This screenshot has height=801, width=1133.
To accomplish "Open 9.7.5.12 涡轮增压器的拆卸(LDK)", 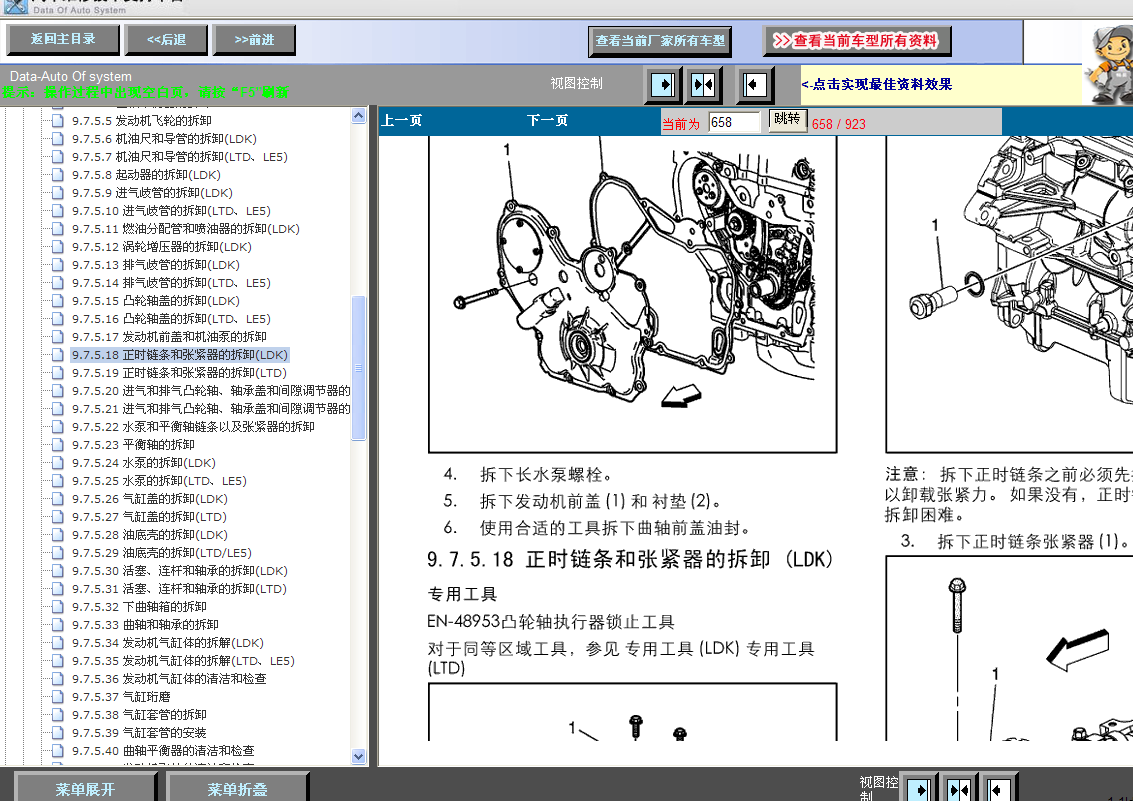I will pos(161,247).
